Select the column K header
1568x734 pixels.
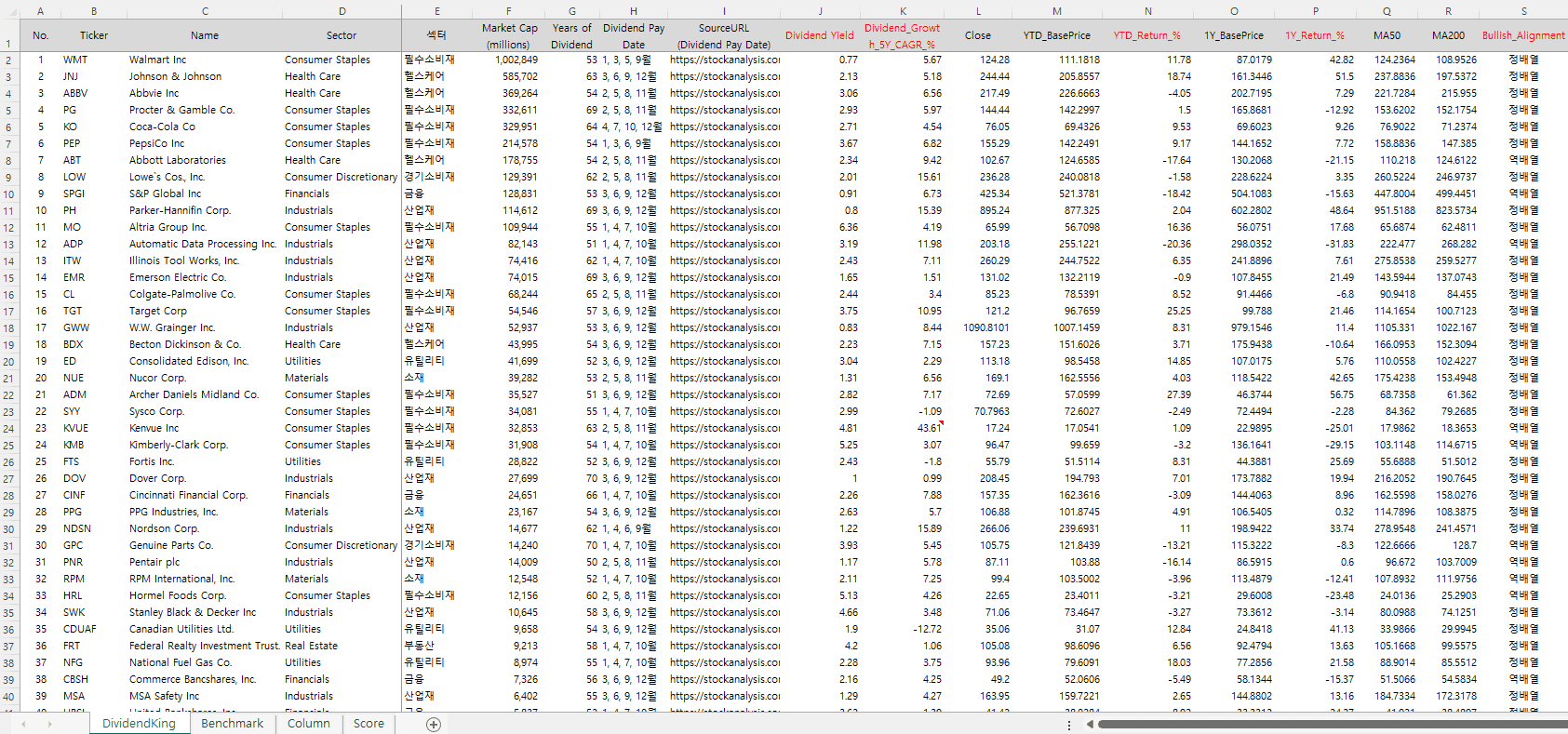click(x=902, y=11)
